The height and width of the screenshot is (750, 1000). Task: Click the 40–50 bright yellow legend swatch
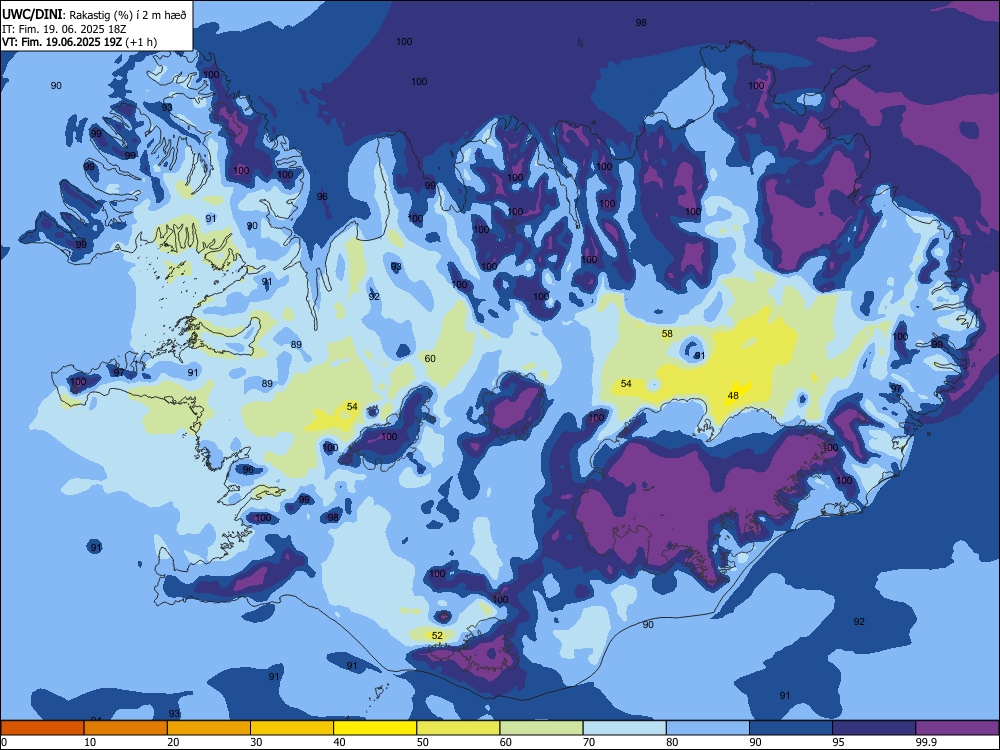(x=375, y=728)
